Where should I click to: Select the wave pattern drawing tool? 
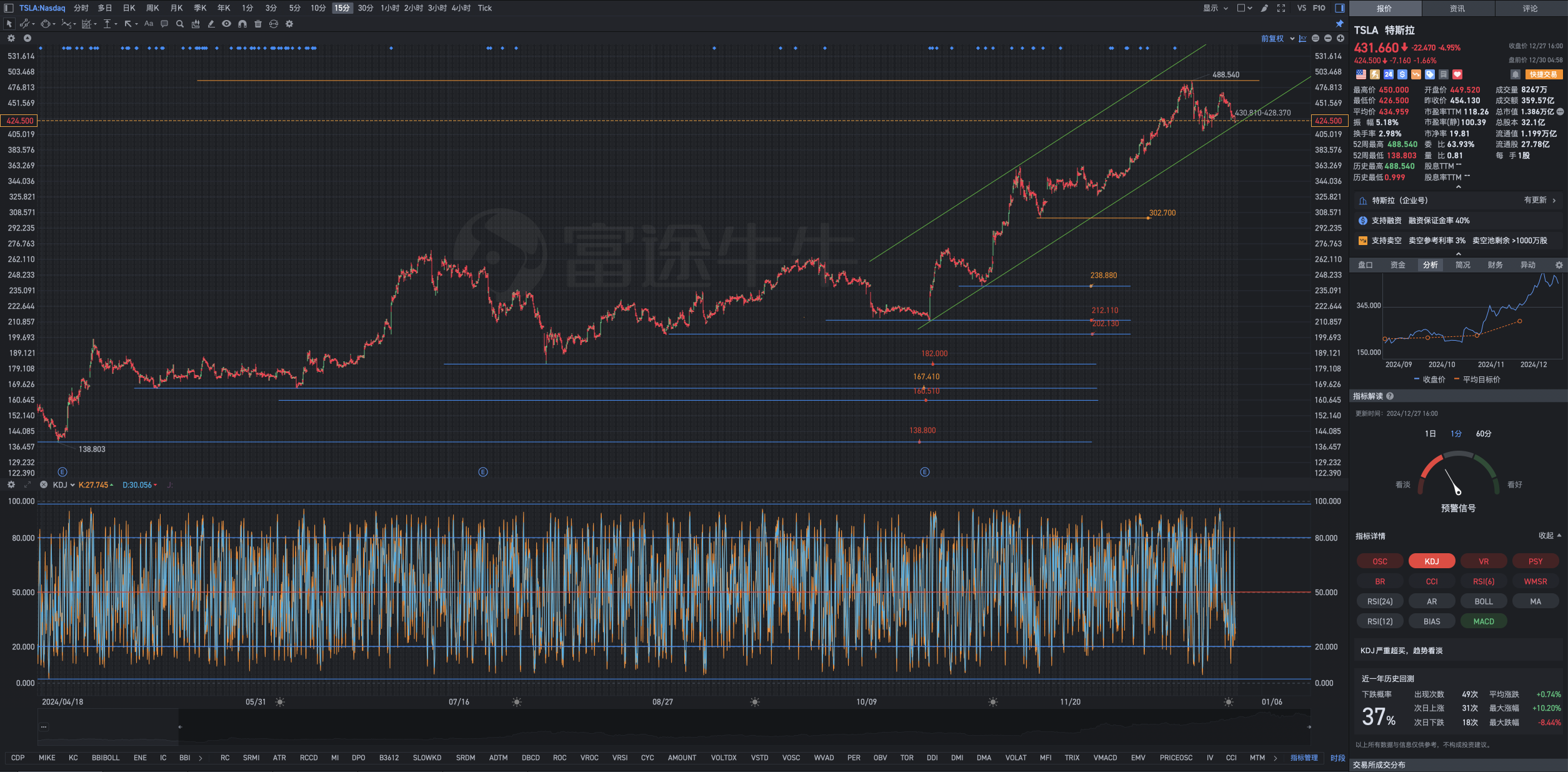tap(66, 24)
